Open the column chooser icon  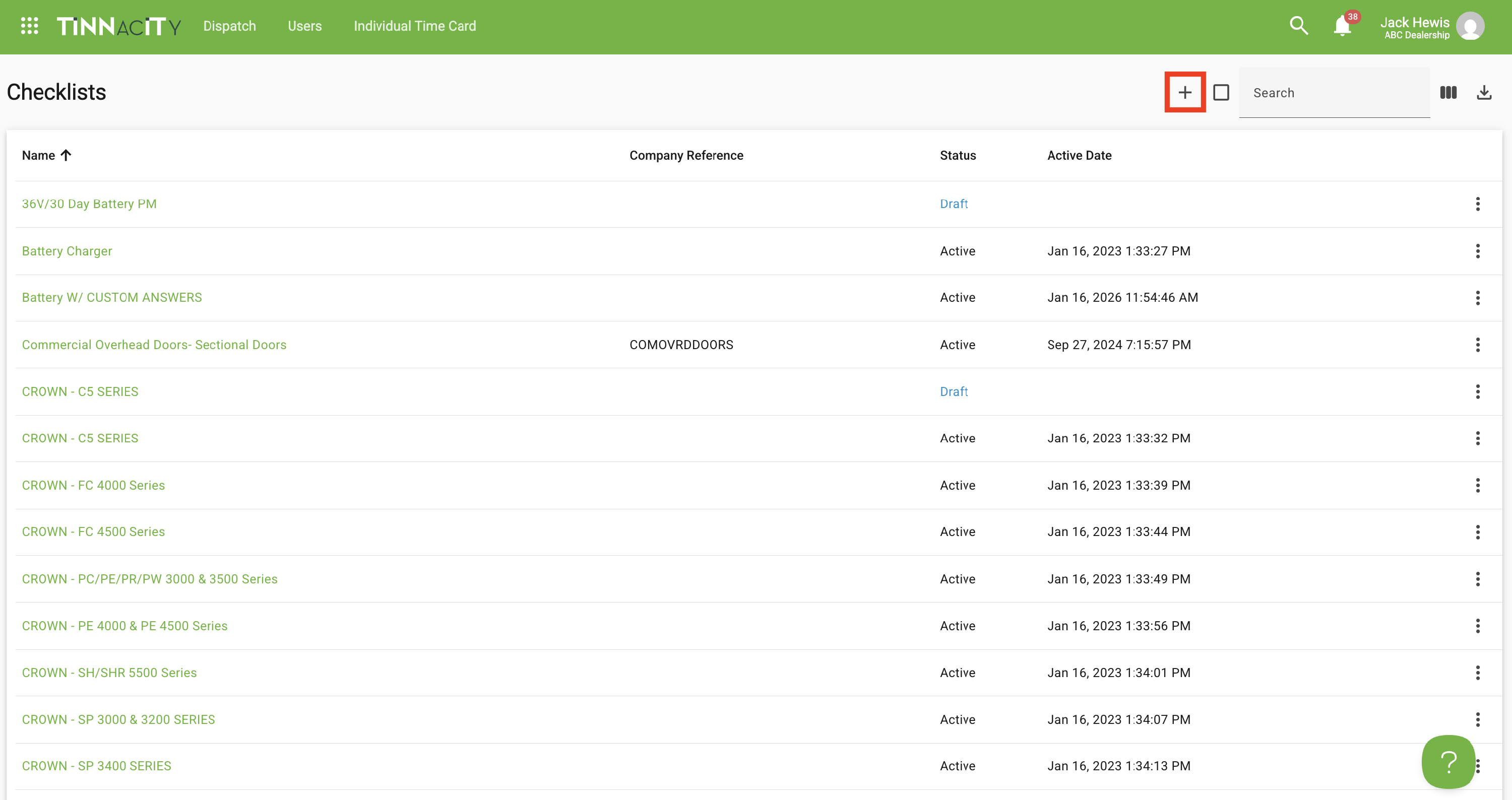point(1448,92)
